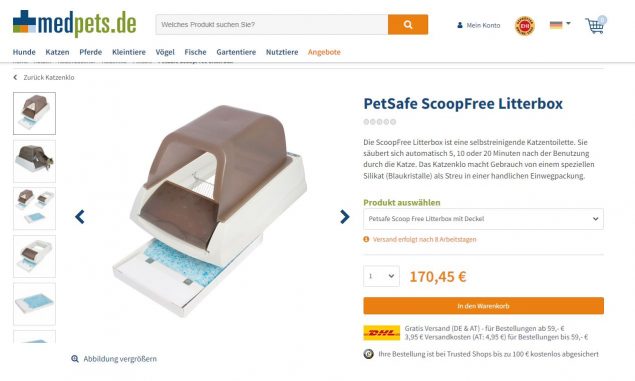This screenshot has height=381, width=635.
Task: Expand the Produkt auswählen dropdown
Action: click(483, 219)
